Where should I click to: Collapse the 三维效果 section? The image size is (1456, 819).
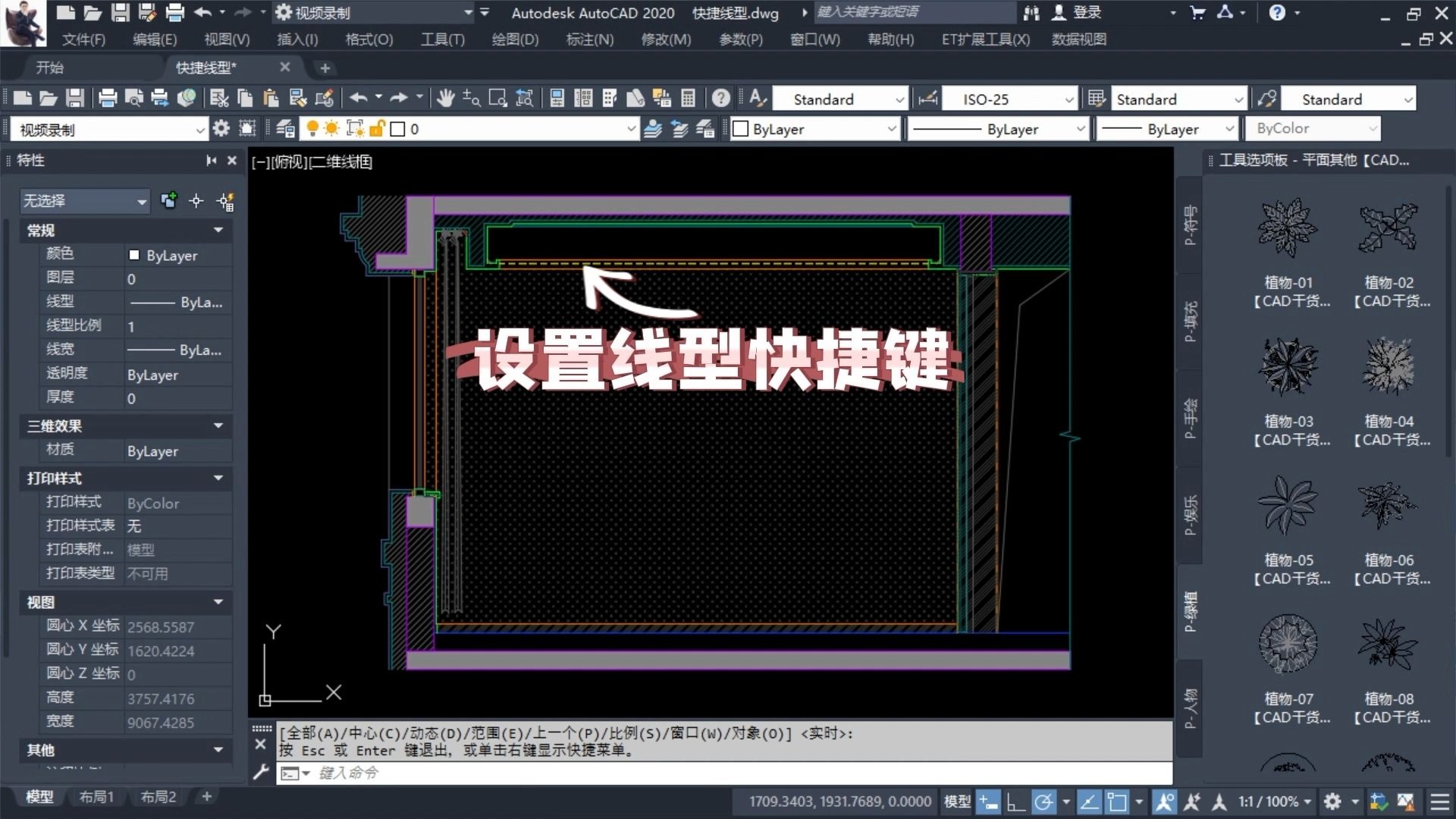click(218, 425)
